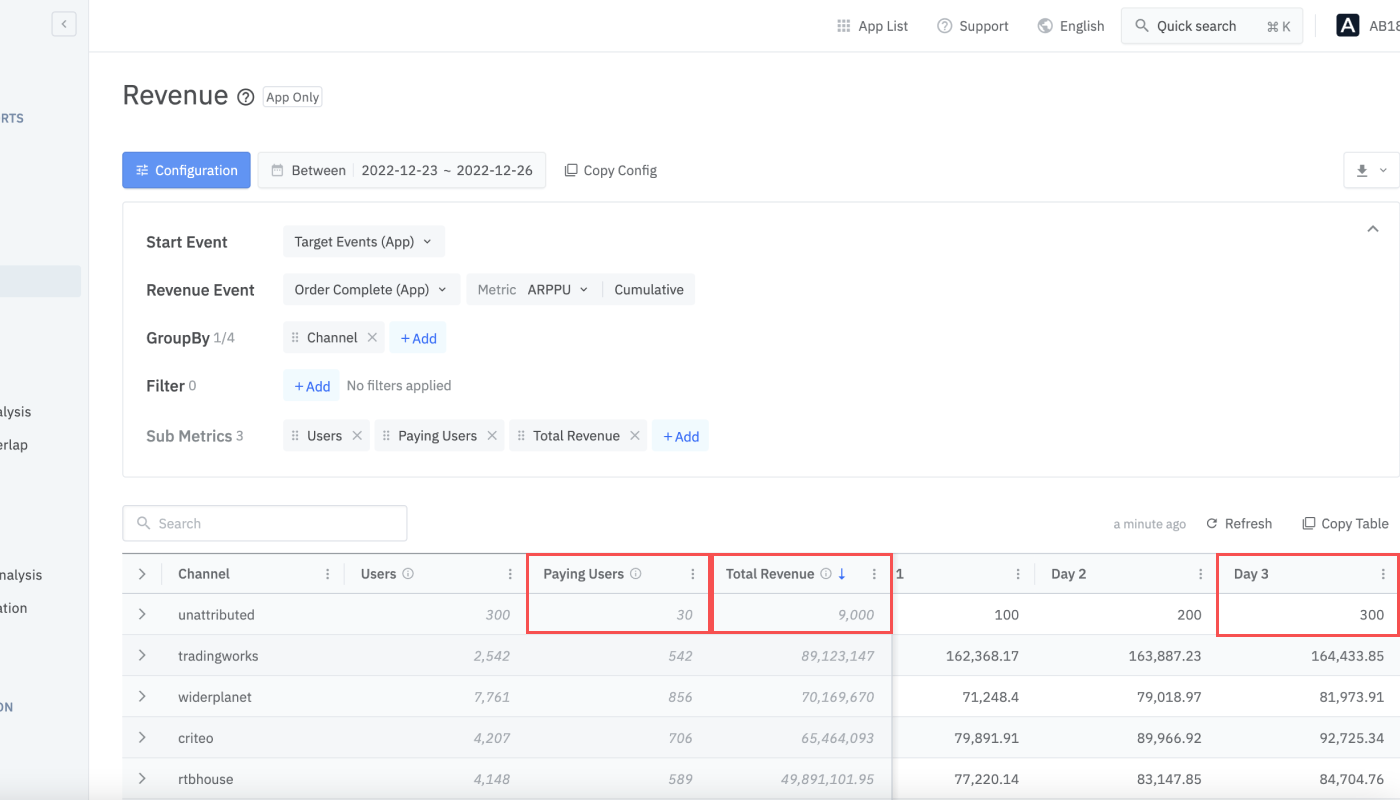Collapse the sidebar with the chevron button
1400x800 pixels.
(x=64, y=24)
